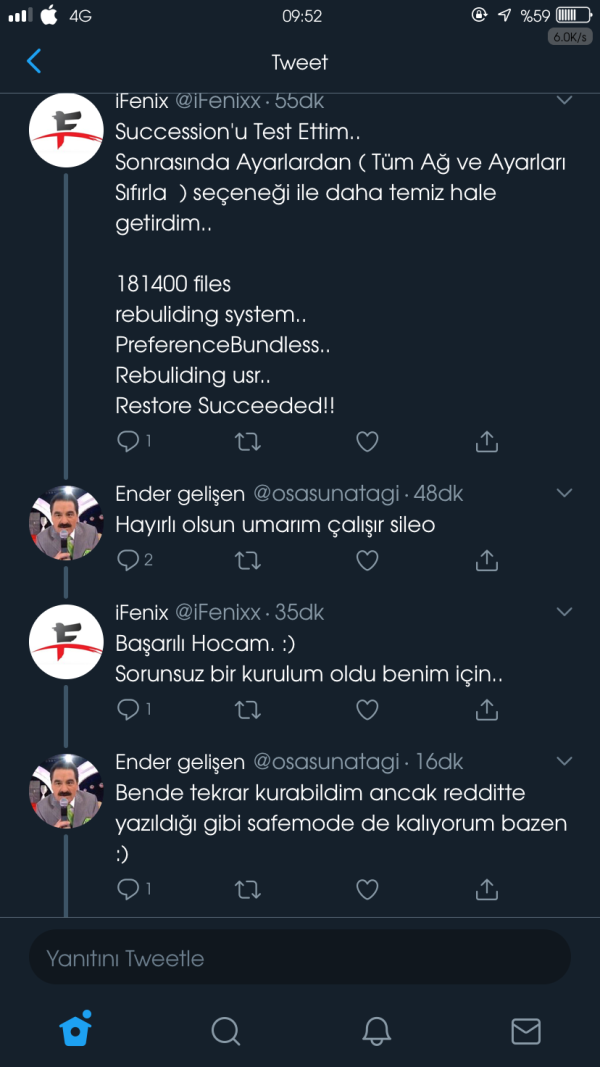Reply to iFenix's Succession test tweet
This screenshot has height=1067, width=600.
(129, 441)
